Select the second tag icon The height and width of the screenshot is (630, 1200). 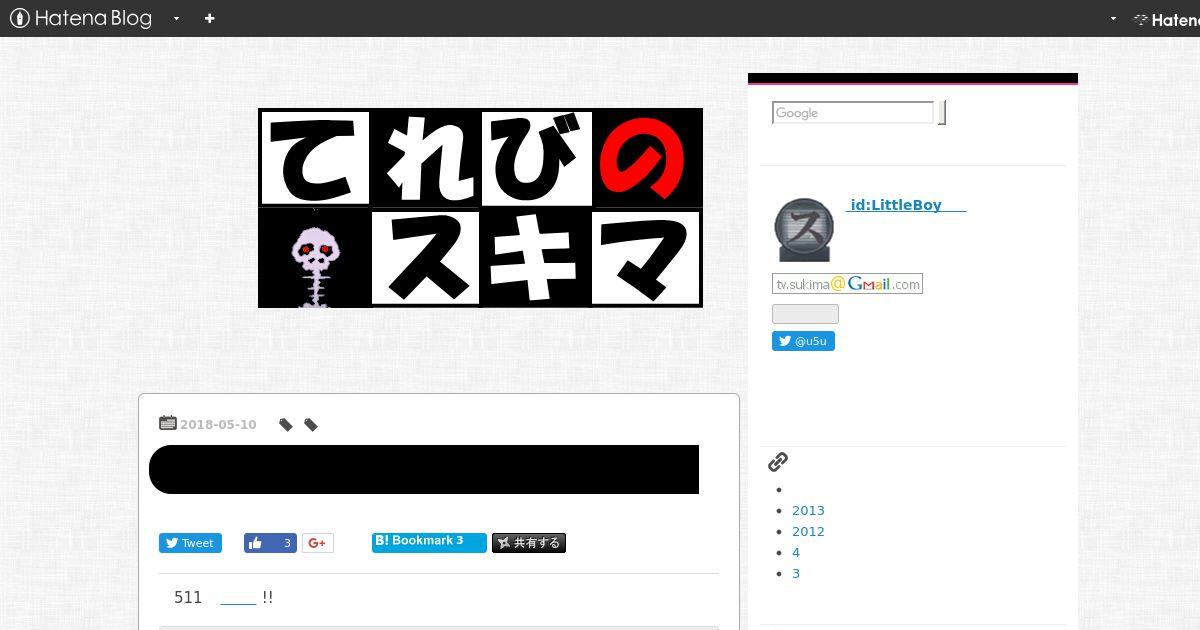click(x=311, y=425)
